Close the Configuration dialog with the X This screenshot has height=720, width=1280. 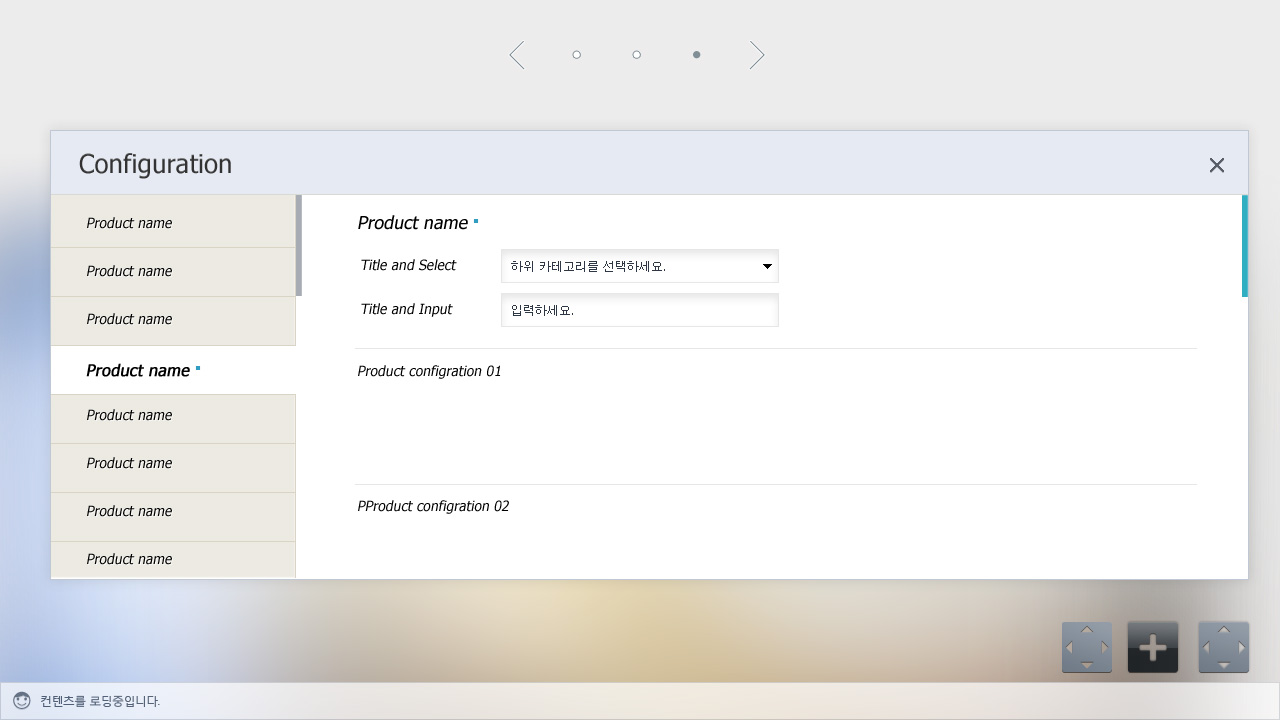[x=1216, y=165]
